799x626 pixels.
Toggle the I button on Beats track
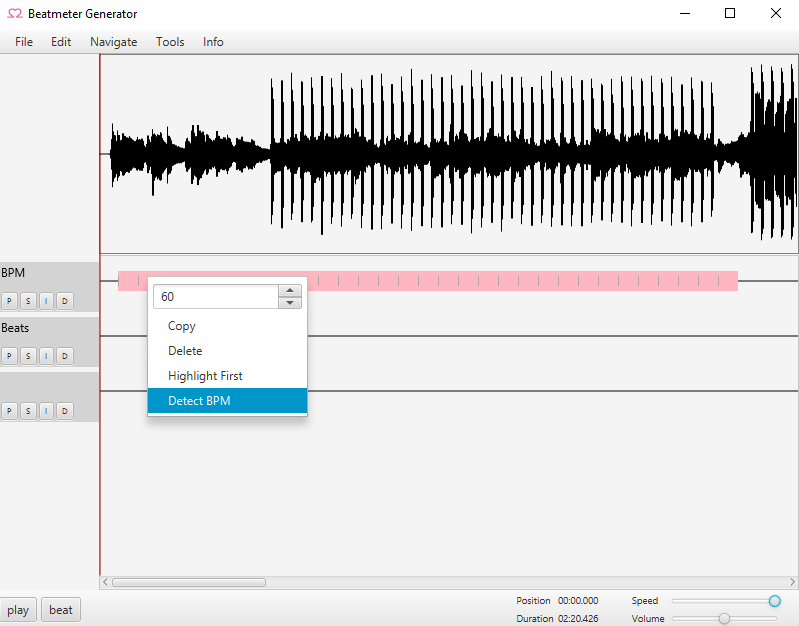click(x=46, y=356)
